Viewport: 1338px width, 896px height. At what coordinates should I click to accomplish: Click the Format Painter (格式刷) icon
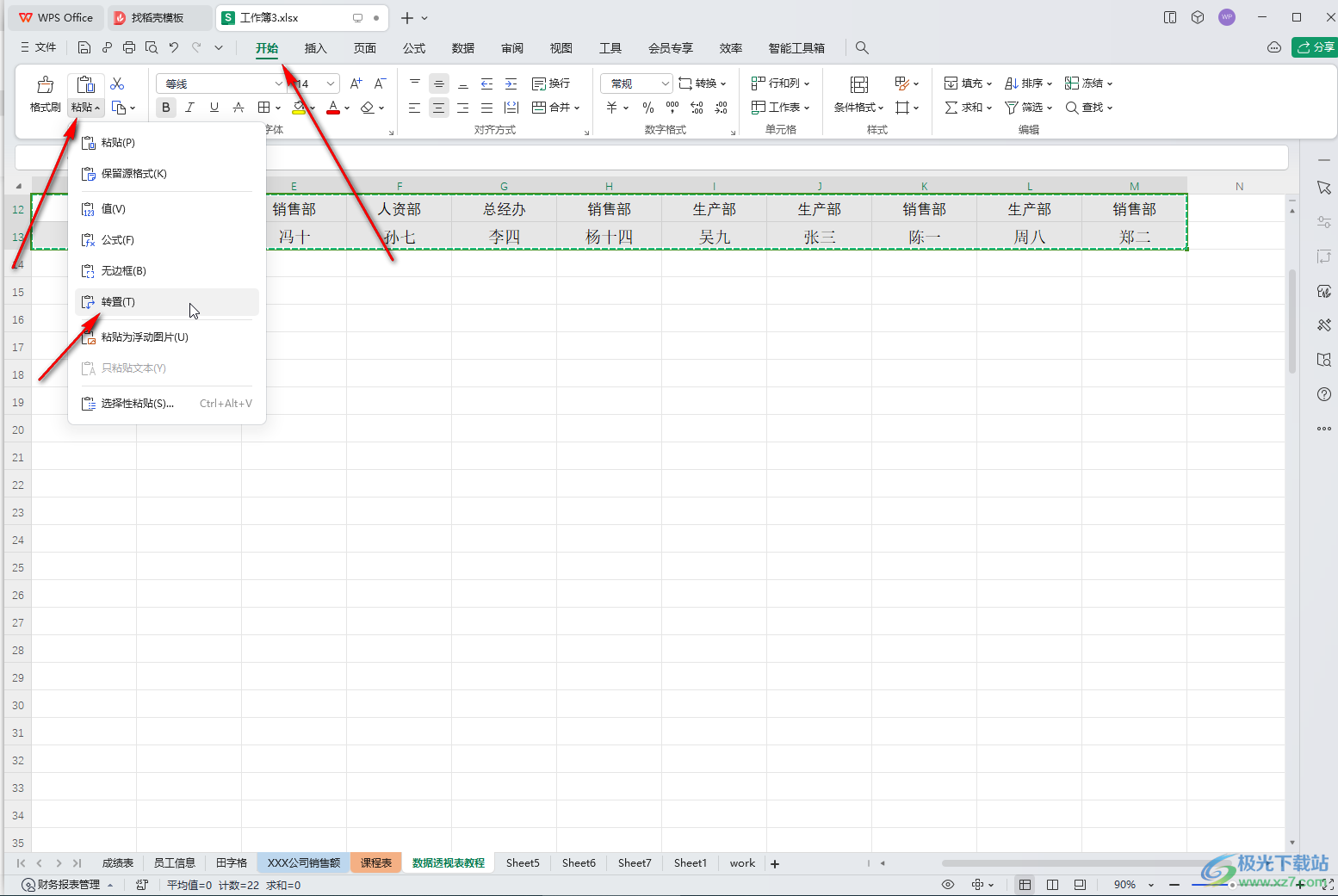pyautogui.click(x=45, y=84)
